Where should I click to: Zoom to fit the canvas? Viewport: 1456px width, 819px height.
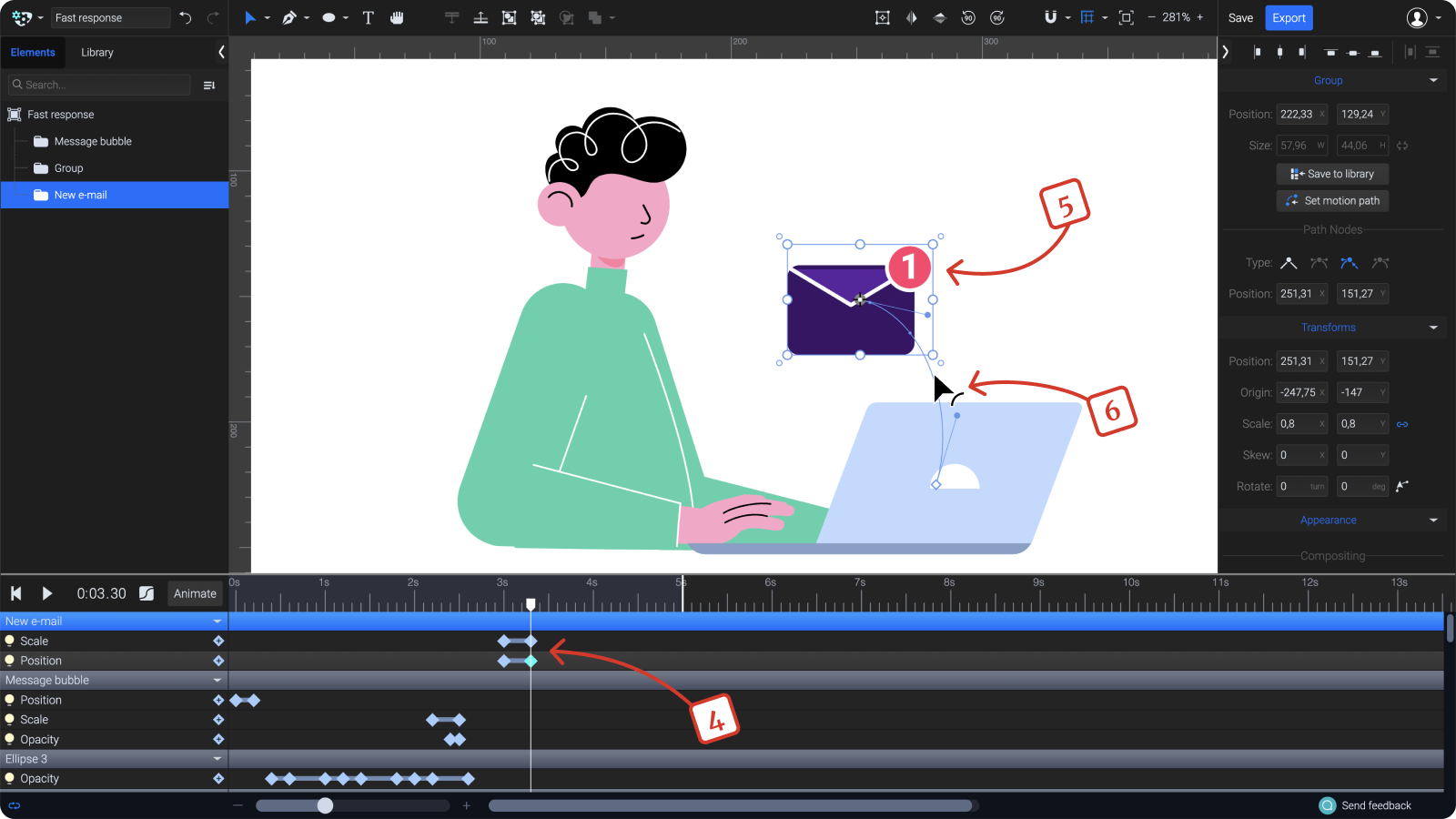click(x=1126, y=17)
